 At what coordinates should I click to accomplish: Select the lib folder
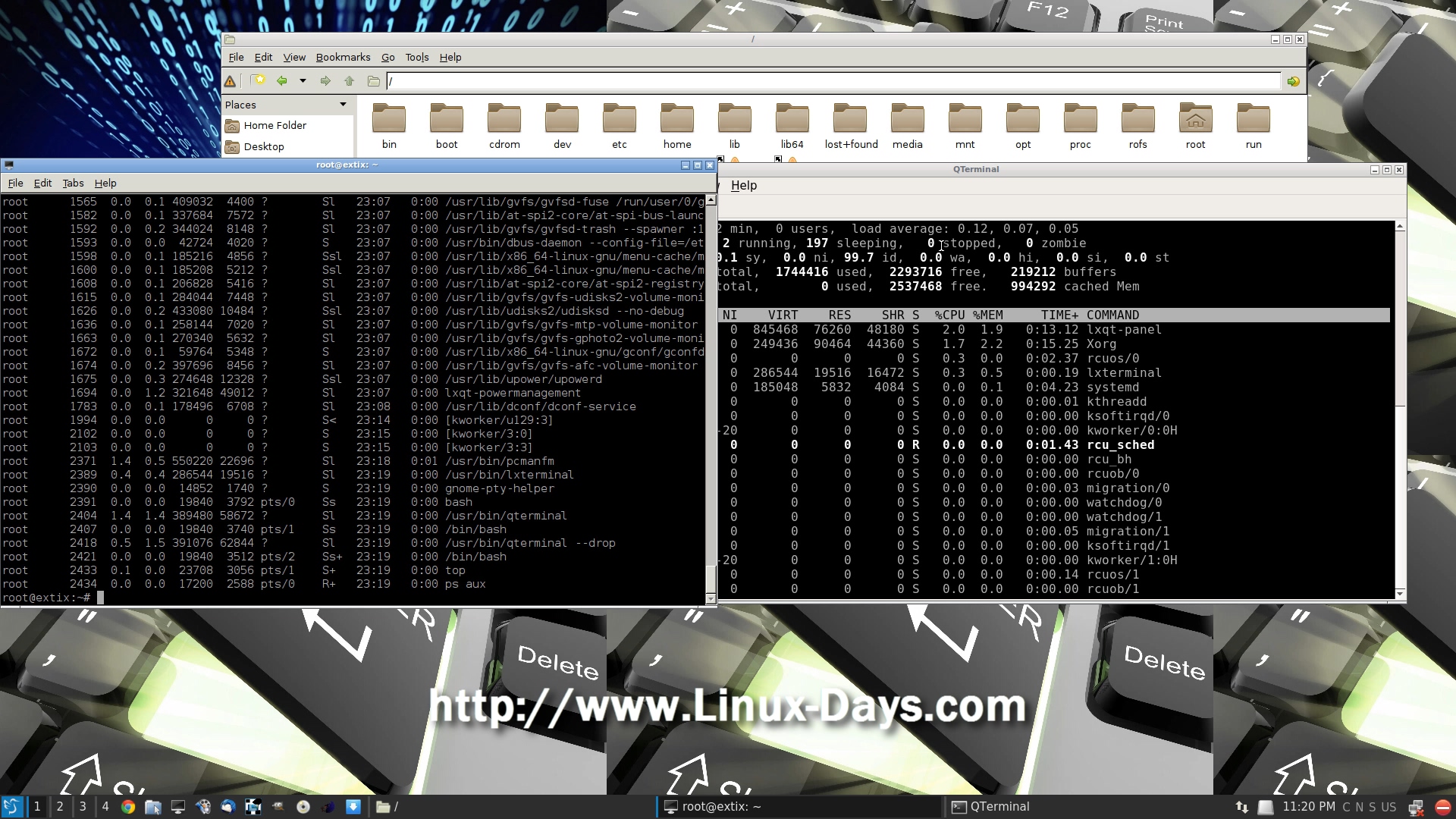(735, 126)
